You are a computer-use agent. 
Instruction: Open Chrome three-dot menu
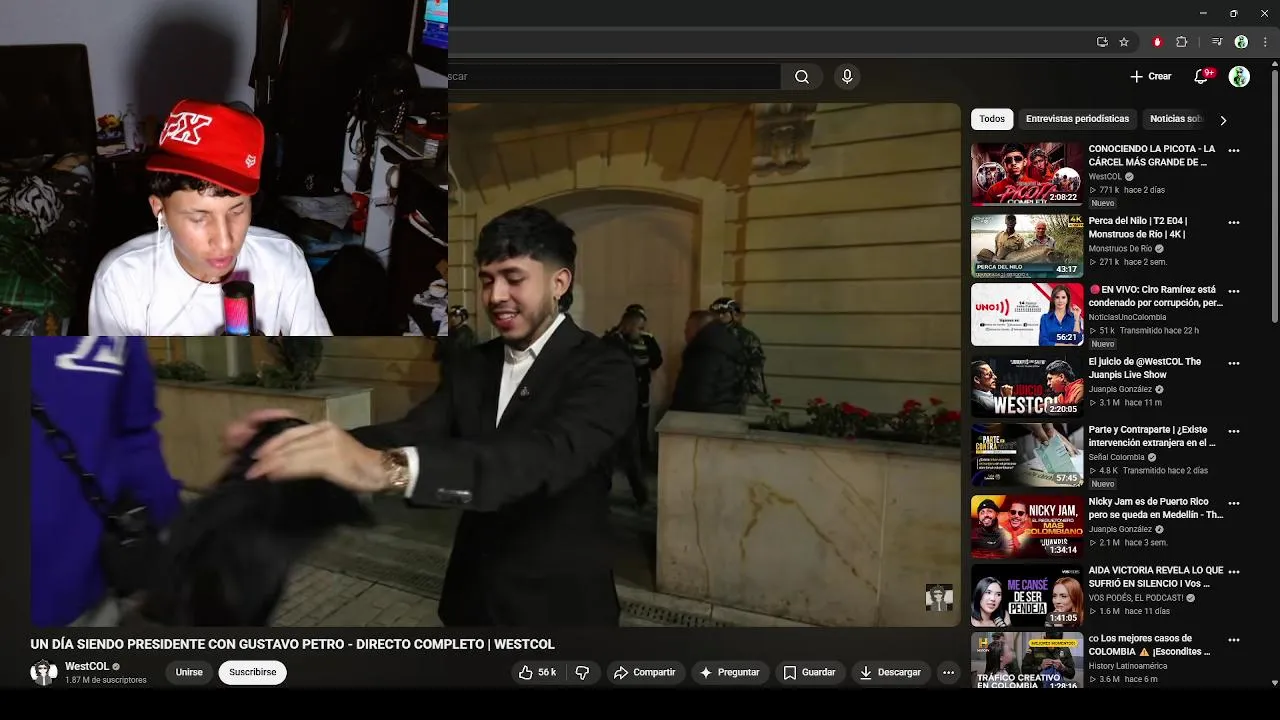coord(1265,42)
